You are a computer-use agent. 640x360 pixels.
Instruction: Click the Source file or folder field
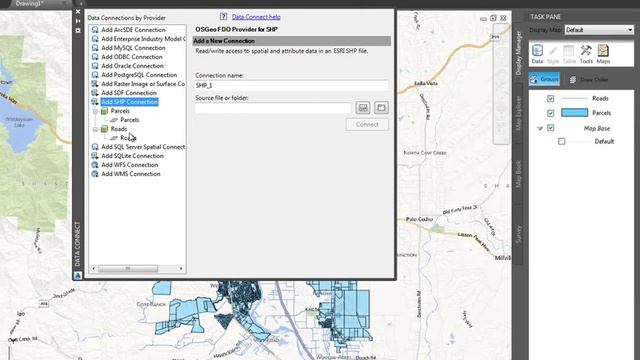(273, 108)
